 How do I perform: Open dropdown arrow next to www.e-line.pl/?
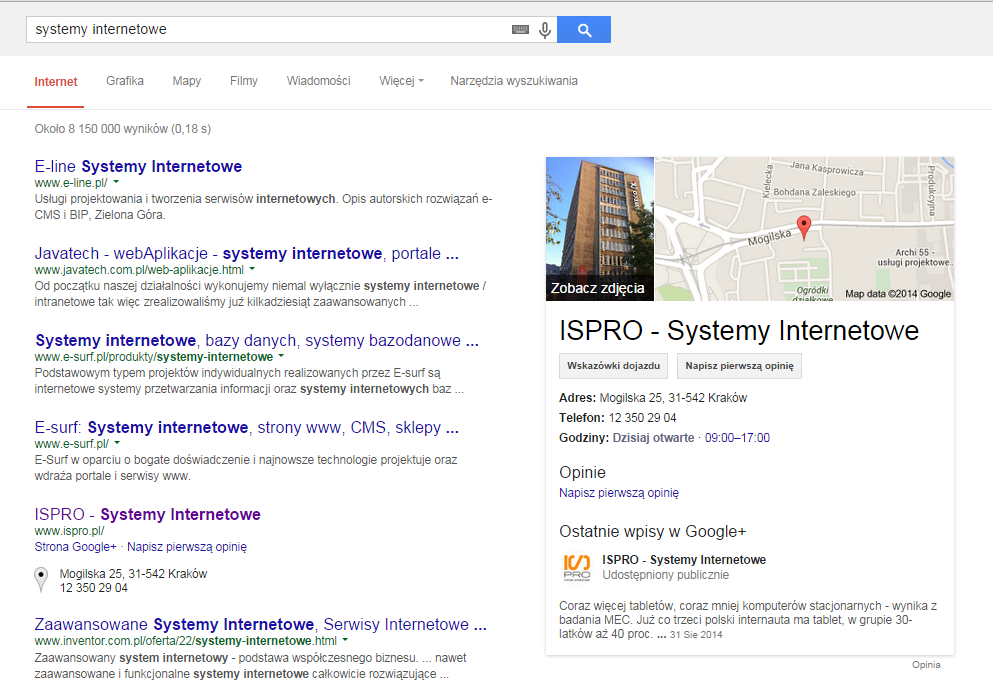pyautogui.click(x=116, y=182)
